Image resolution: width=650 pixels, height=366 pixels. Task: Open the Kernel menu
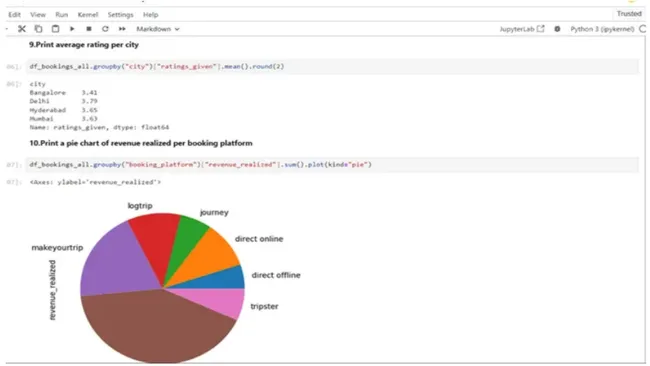click(x=88, y=15)
